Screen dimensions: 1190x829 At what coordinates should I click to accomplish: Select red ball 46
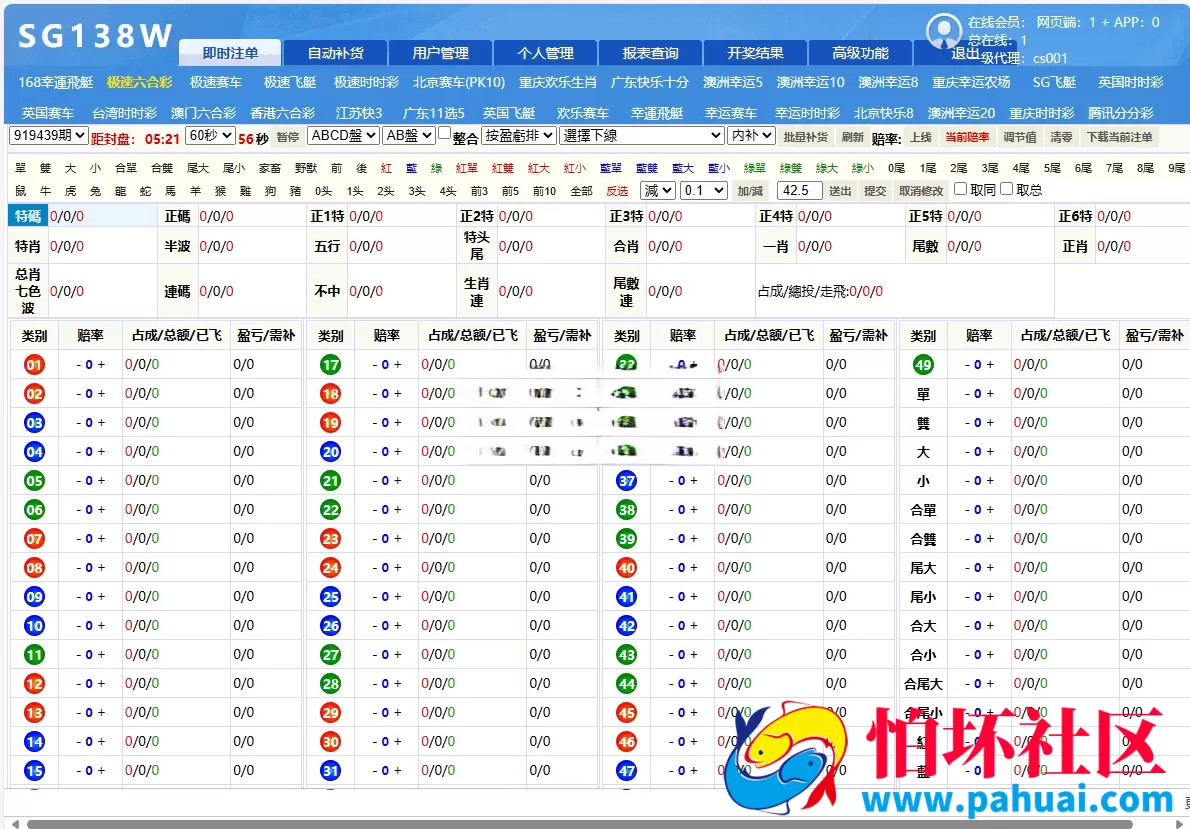point(626,742)
